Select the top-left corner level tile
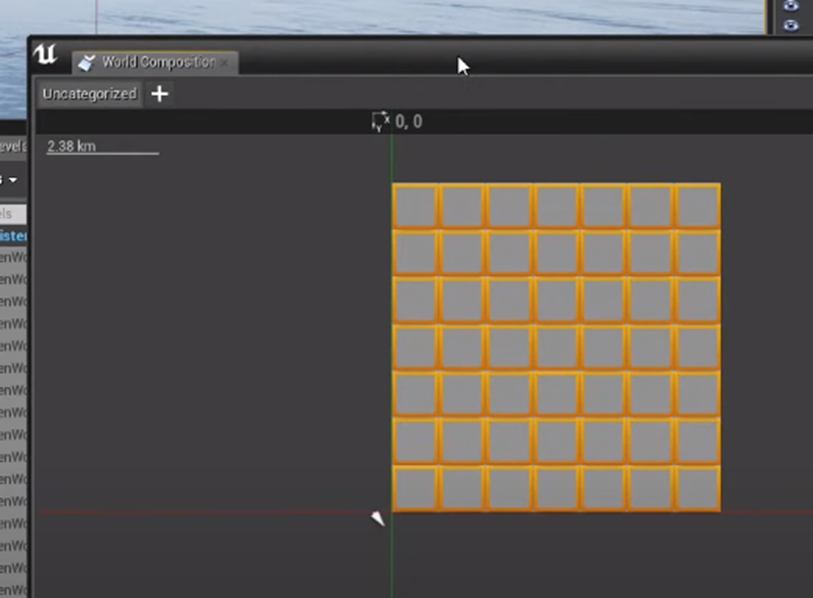The image size is (813, 598). [x=415, y=206]
